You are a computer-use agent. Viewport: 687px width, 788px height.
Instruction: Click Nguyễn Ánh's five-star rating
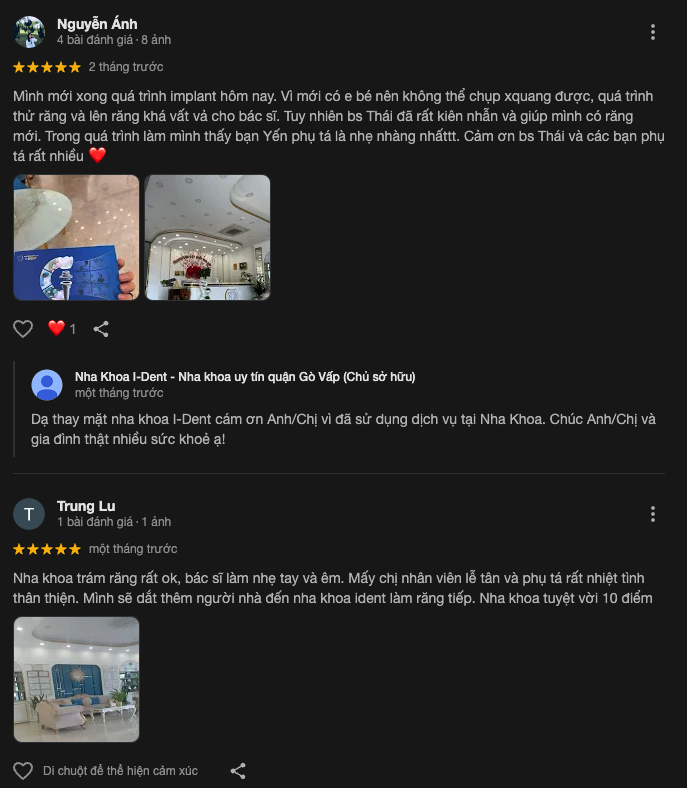[x=47, y=67]
